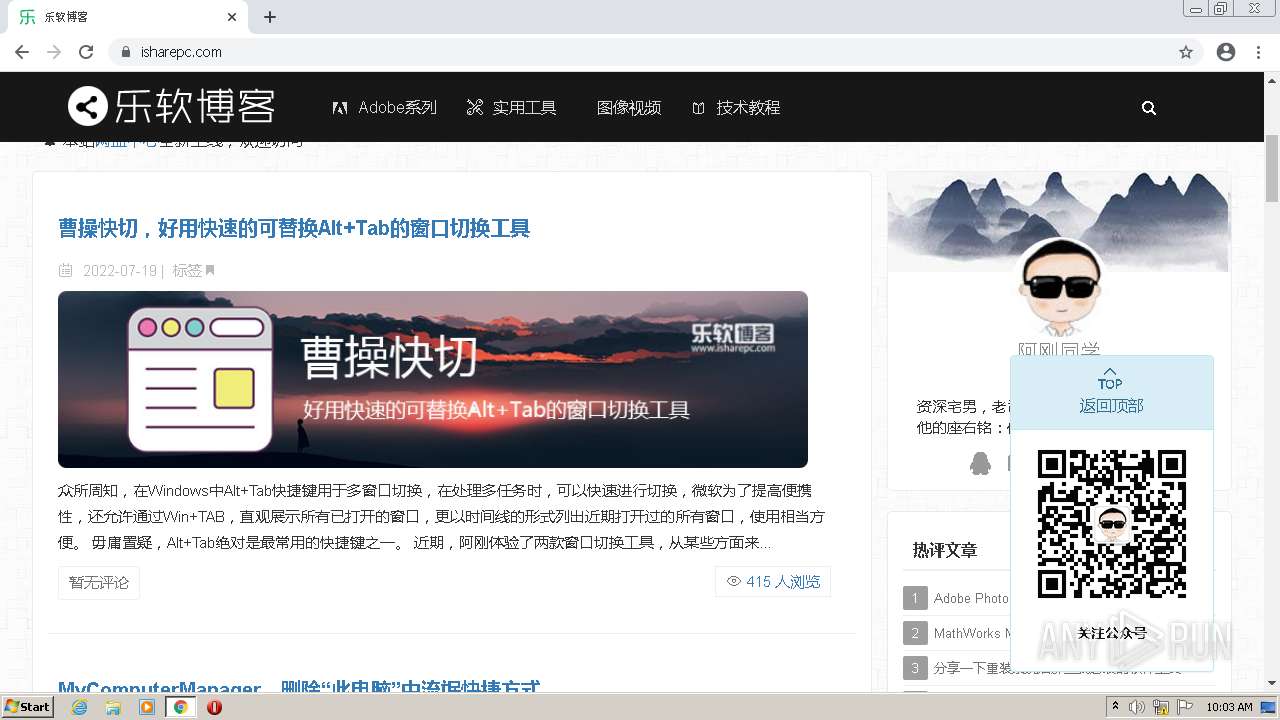Viewport: 1280px width, 720px height.
Task: Click the 热评文章 section heading
Action: (945, 550)
